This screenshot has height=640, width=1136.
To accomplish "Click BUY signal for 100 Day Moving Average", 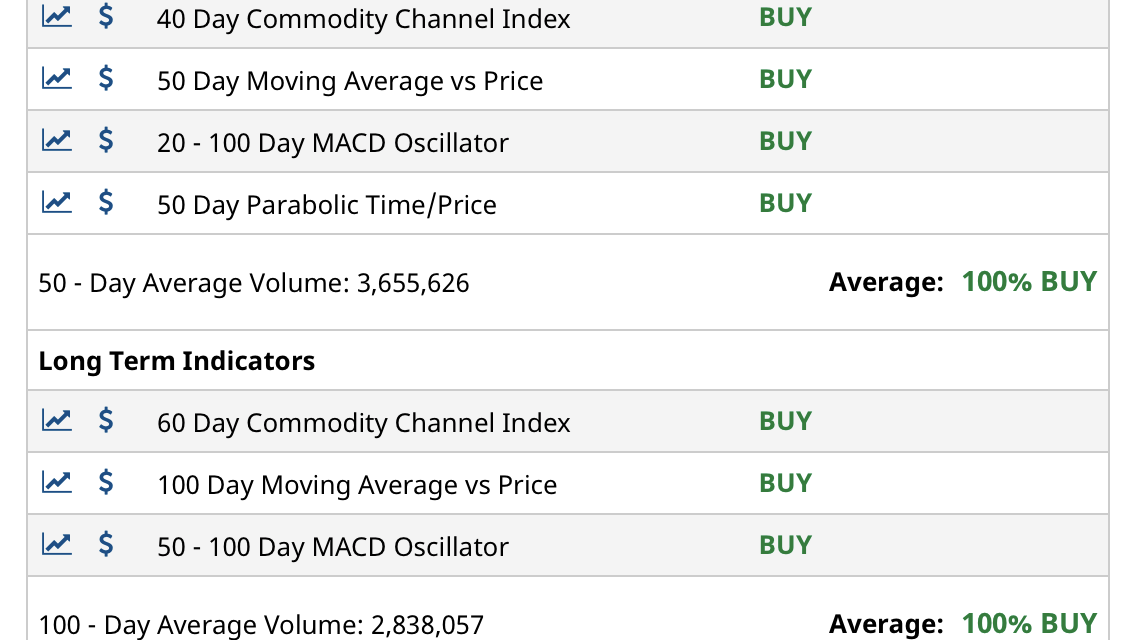I will pos(785,483).
